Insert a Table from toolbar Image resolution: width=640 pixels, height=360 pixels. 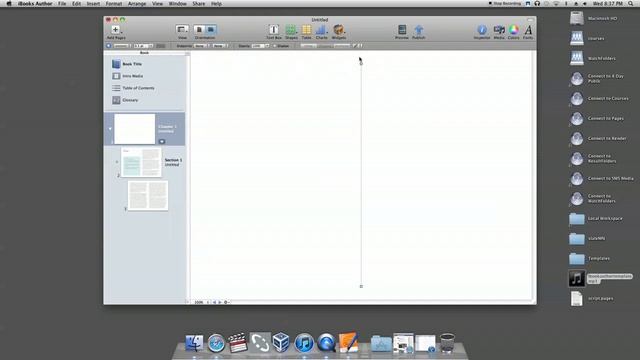pyautogui.click(x=306, y=31)
